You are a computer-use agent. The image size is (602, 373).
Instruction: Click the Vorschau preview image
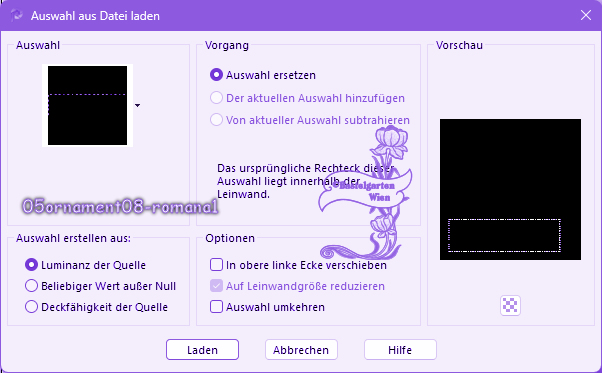coord(510,190)
